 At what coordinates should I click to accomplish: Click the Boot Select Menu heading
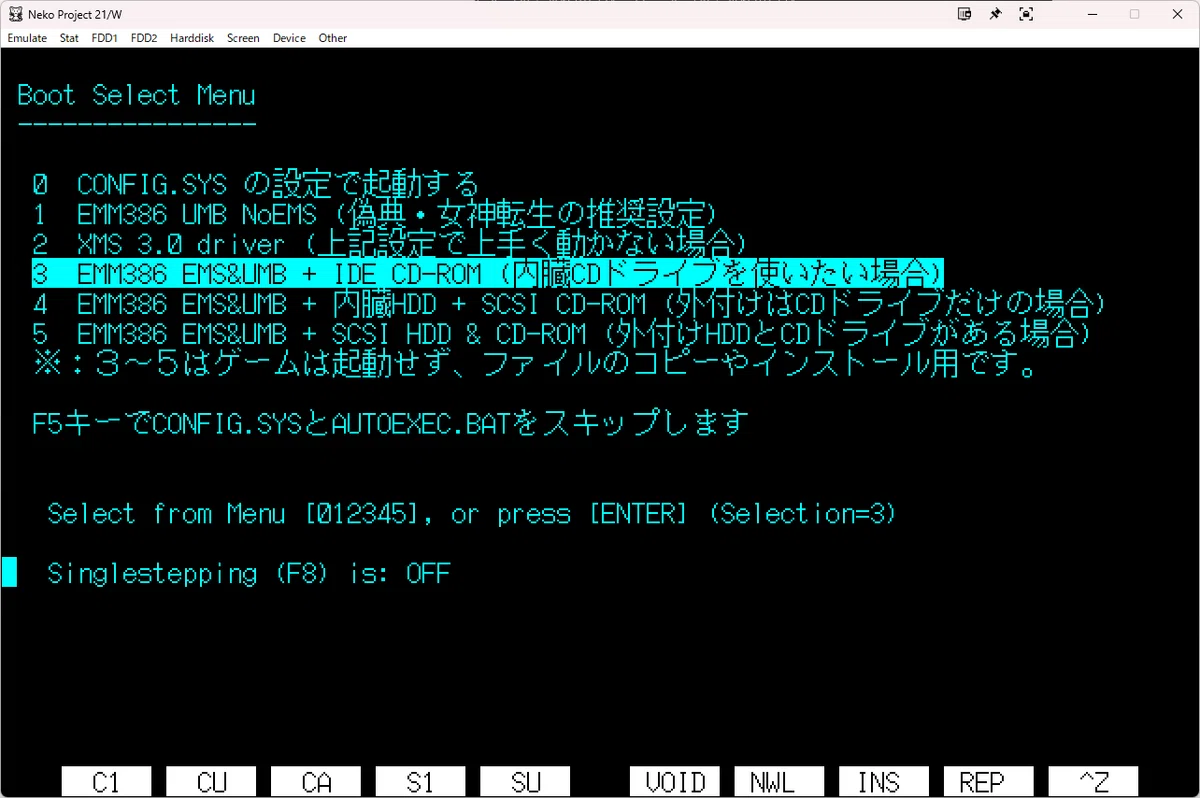coord(136,95)
